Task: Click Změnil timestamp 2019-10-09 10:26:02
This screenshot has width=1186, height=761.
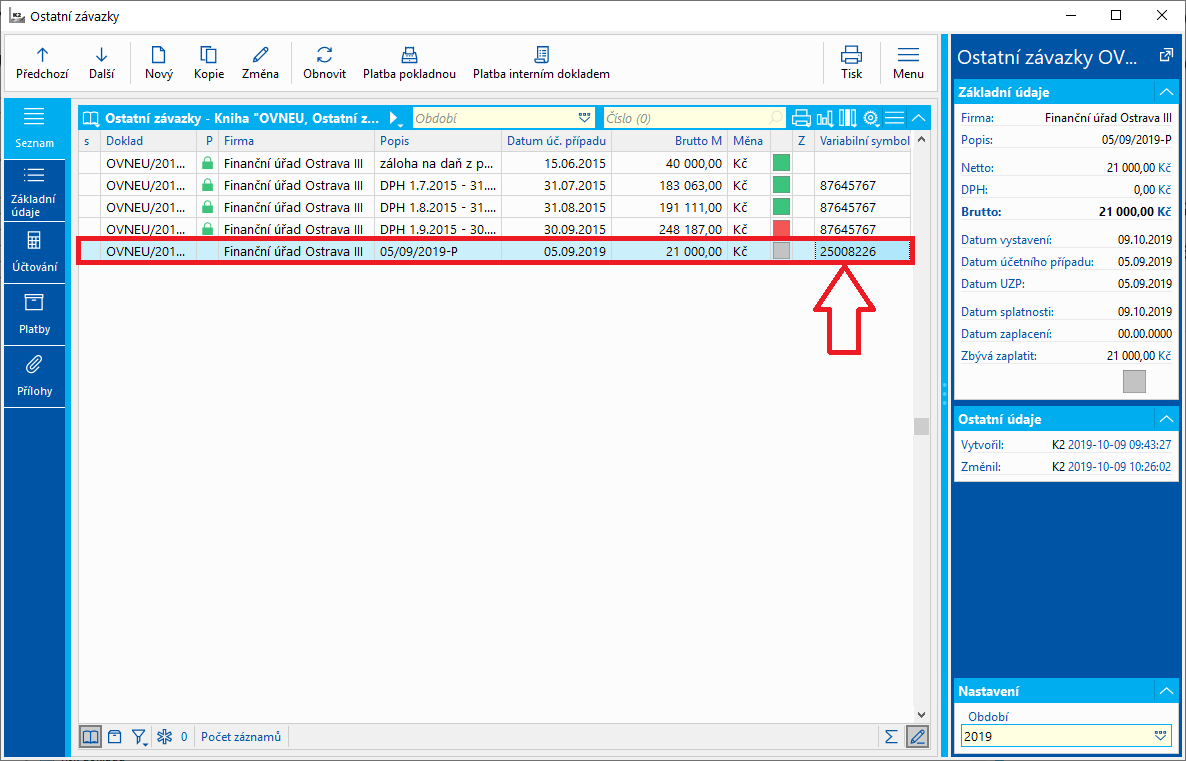Action: [x=1119, y=467]
